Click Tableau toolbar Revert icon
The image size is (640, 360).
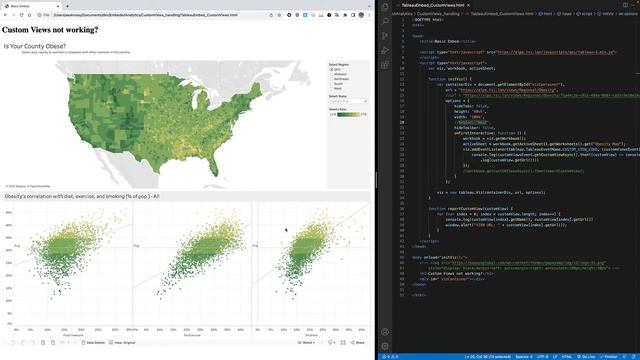pos(33,342)
